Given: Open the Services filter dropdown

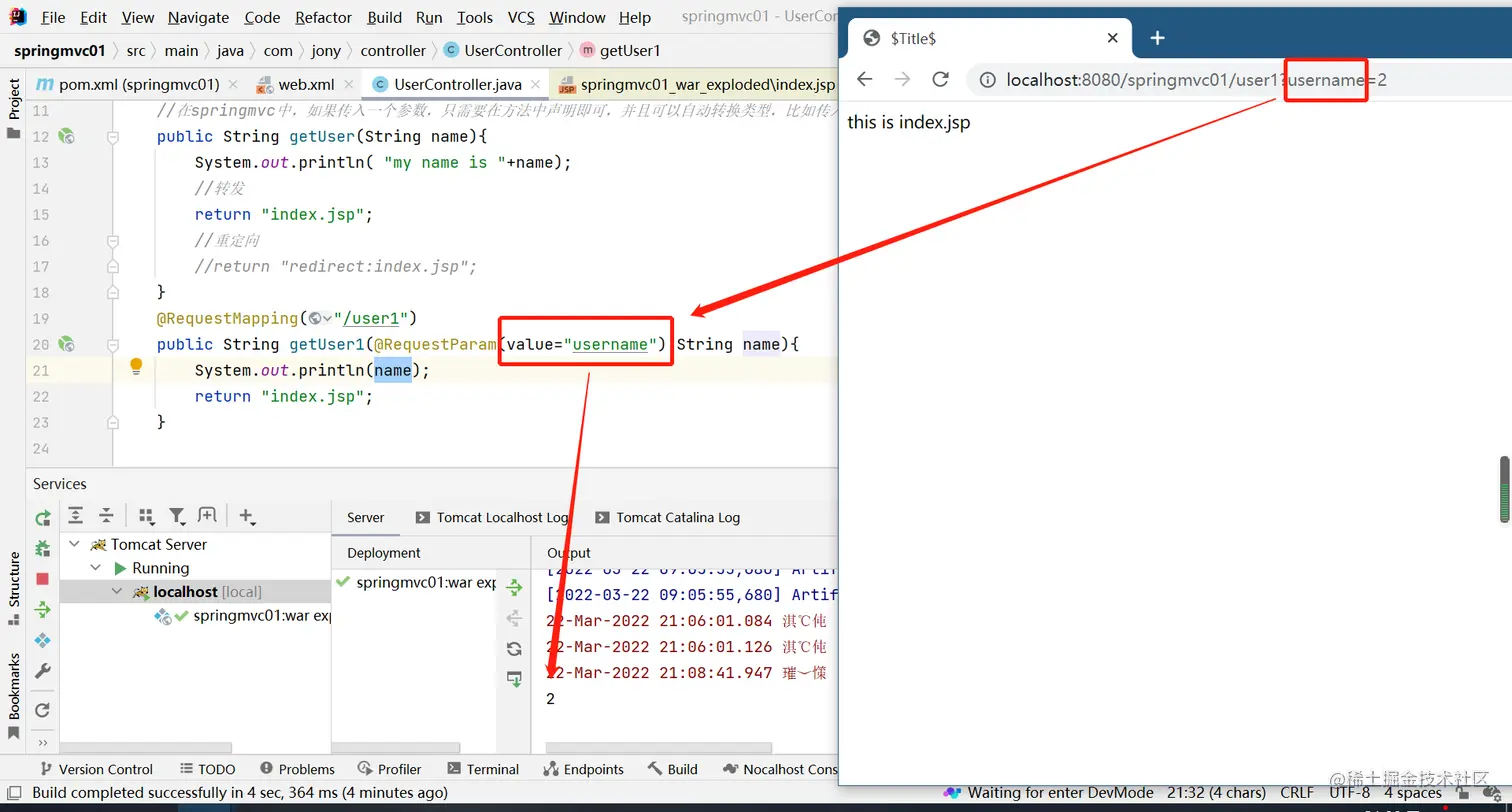Looking at the screenshot, I should (178, 516).
